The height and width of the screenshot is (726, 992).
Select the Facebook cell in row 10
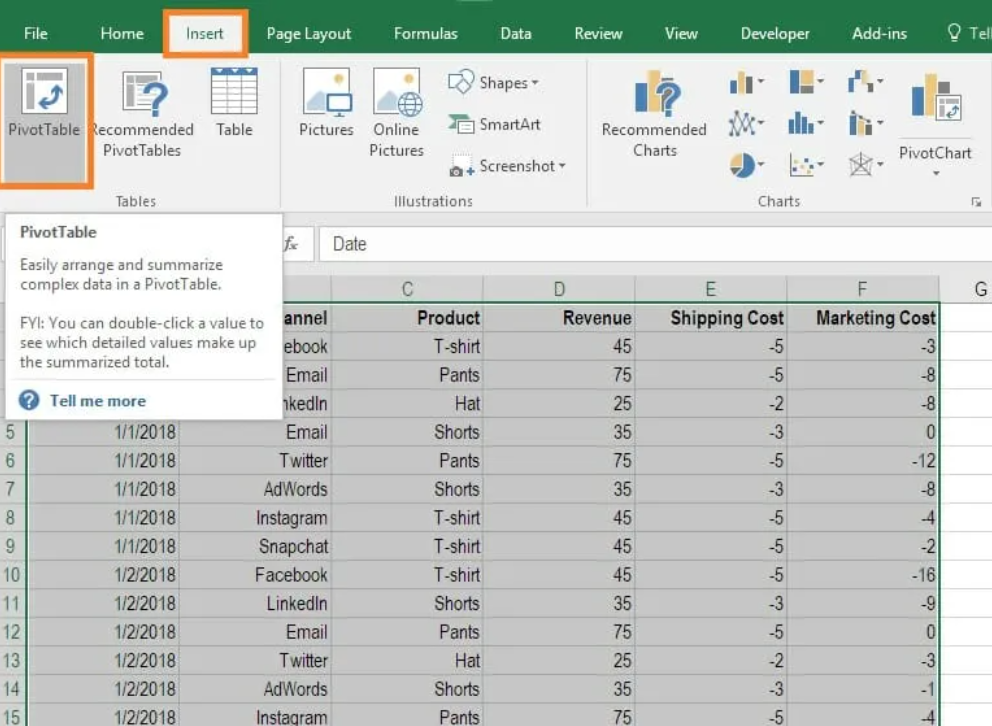coord(255,575)
